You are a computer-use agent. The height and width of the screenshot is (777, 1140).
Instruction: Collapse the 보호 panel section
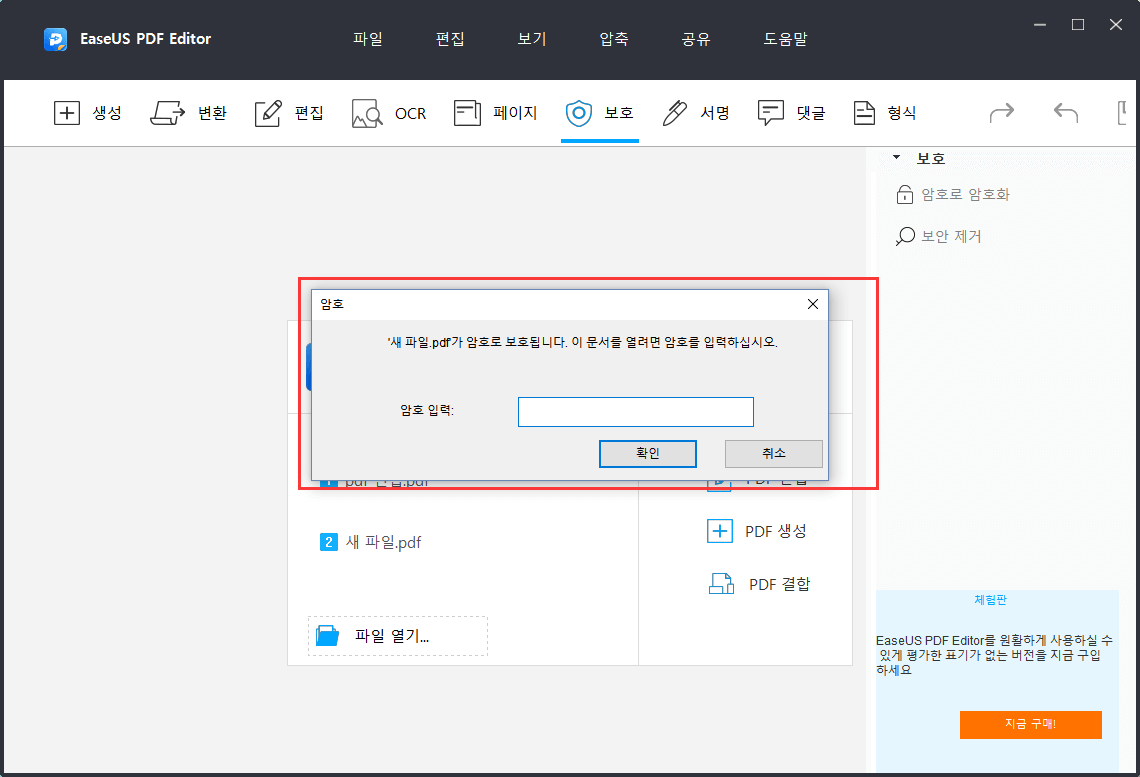[x=895, y=157]
